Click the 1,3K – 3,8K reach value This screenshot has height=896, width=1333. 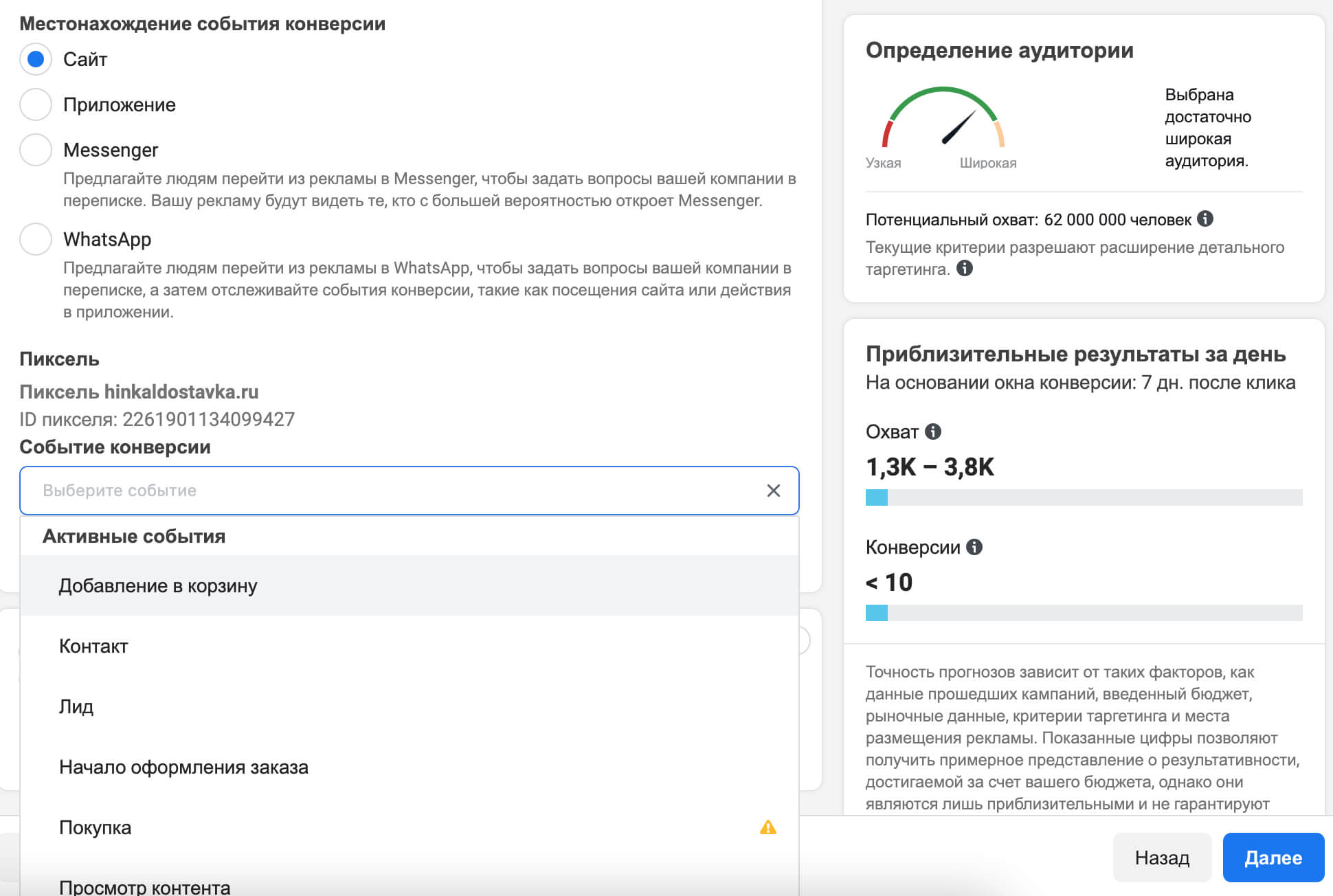click(930, 467)
